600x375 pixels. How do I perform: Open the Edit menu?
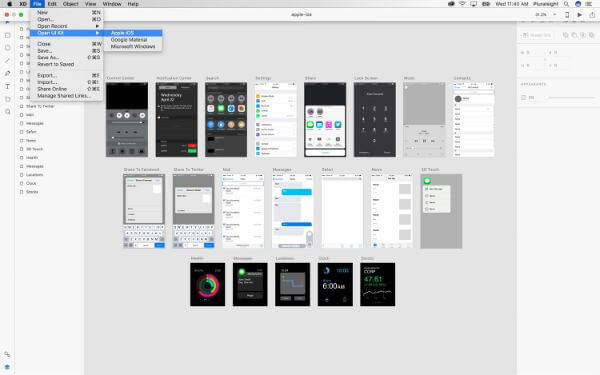(x=52, y=4)
